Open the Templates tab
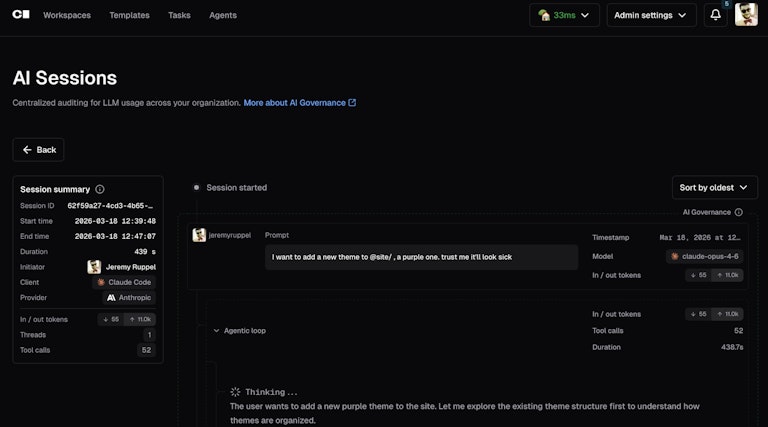This screenshot has width=768, height=427. coord(129,15)
